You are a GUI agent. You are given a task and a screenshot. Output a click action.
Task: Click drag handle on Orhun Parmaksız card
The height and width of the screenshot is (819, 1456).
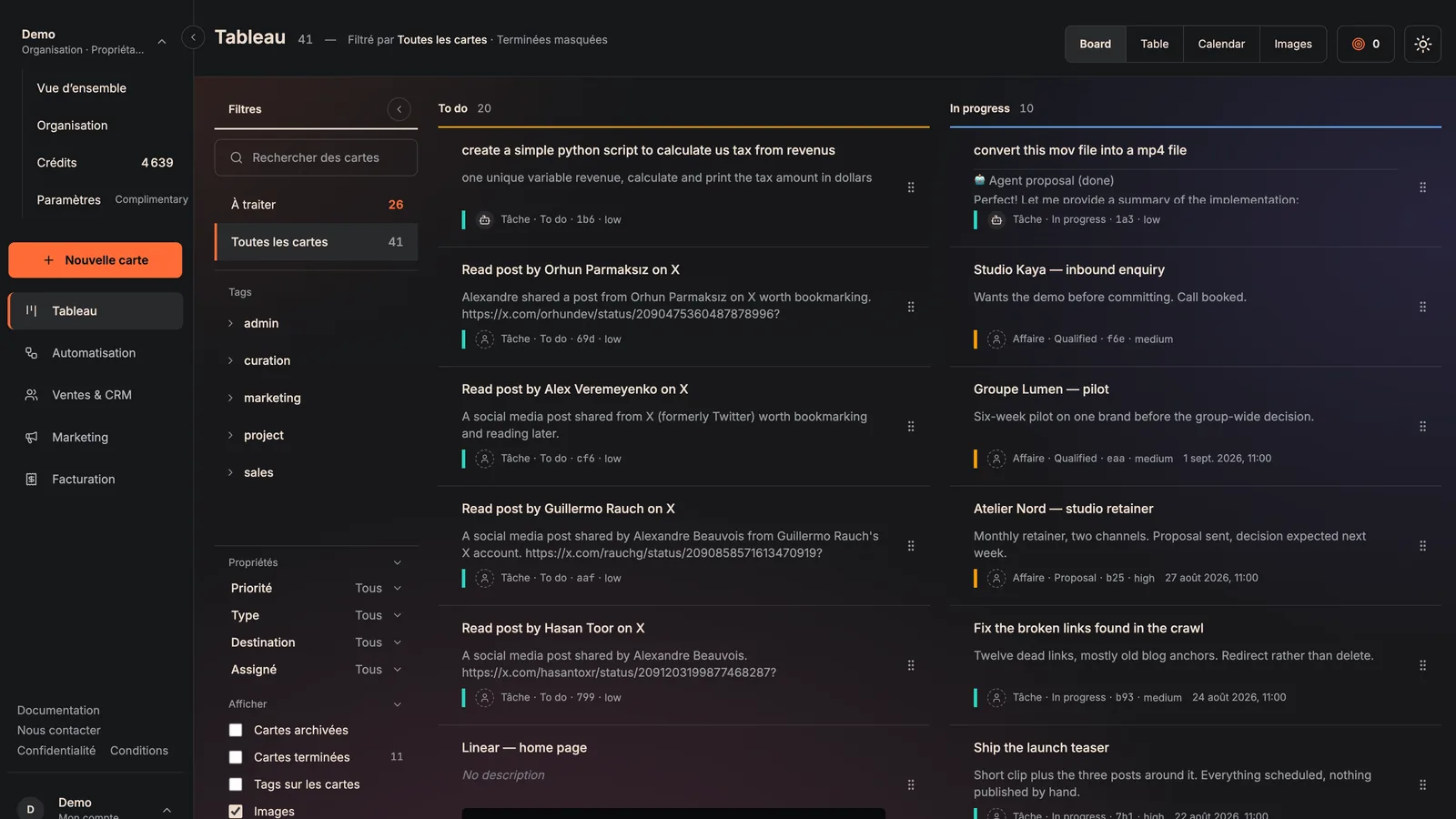coord(911,307)
